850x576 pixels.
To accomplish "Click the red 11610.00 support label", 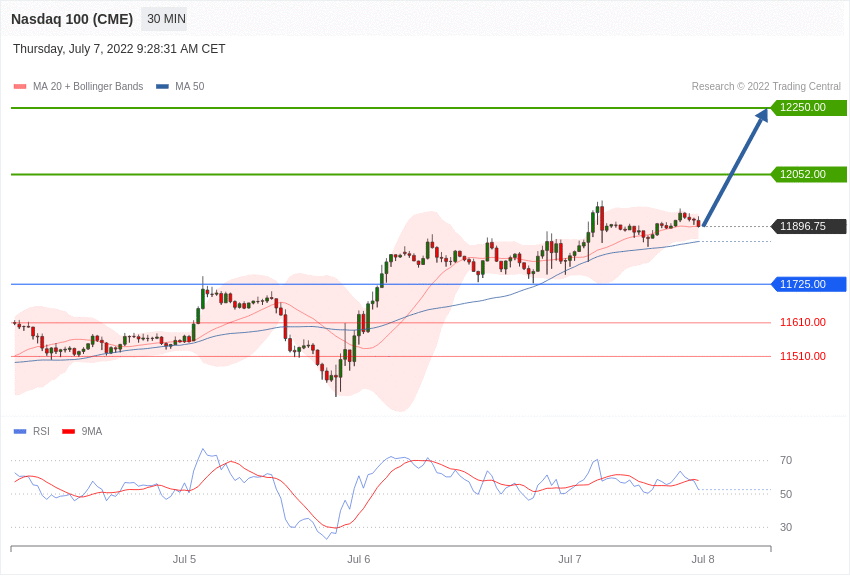I will [x=803, y=322].
